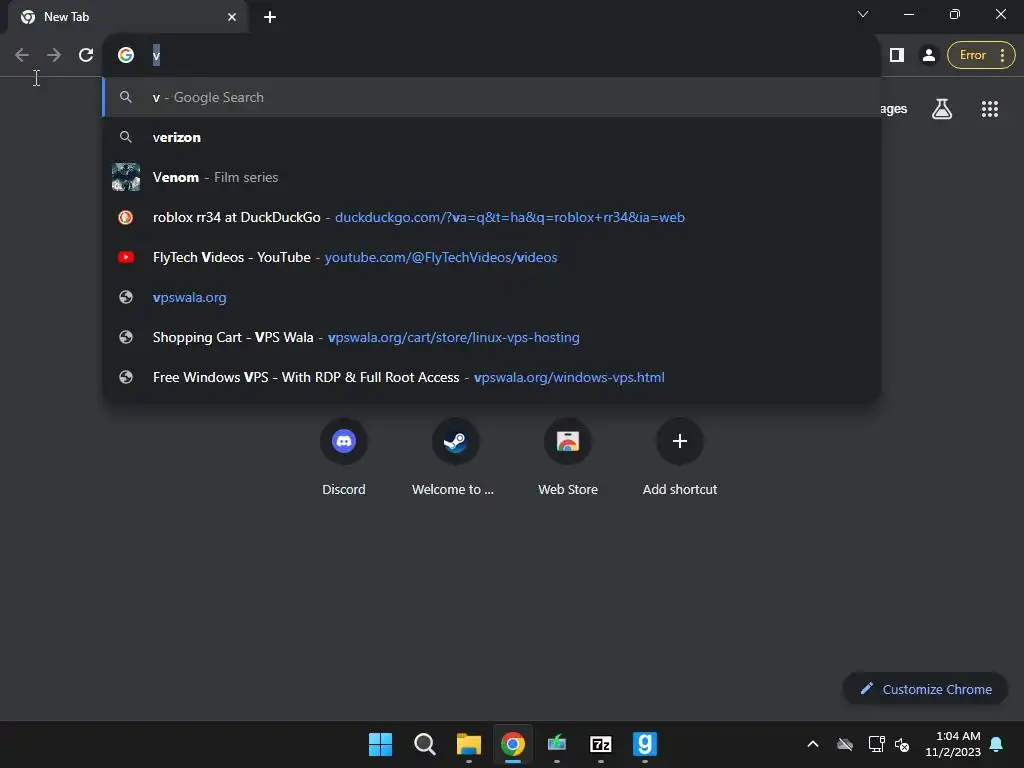This screenshot has width=1024, height=768.
Task: Open Search Labs flask icon
Action: [941, 109]
